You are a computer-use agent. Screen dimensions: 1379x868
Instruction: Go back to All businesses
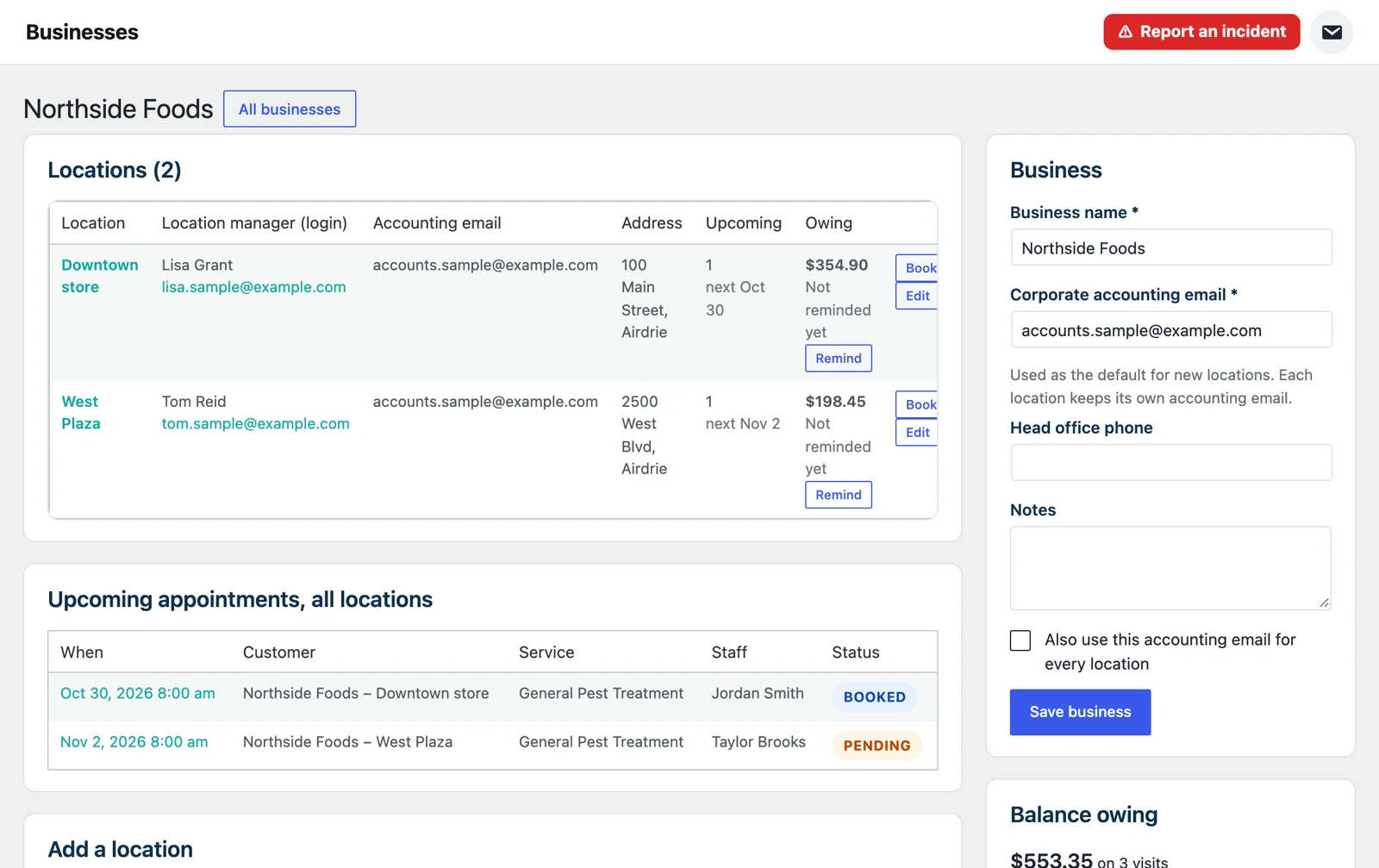click(290, 109)
